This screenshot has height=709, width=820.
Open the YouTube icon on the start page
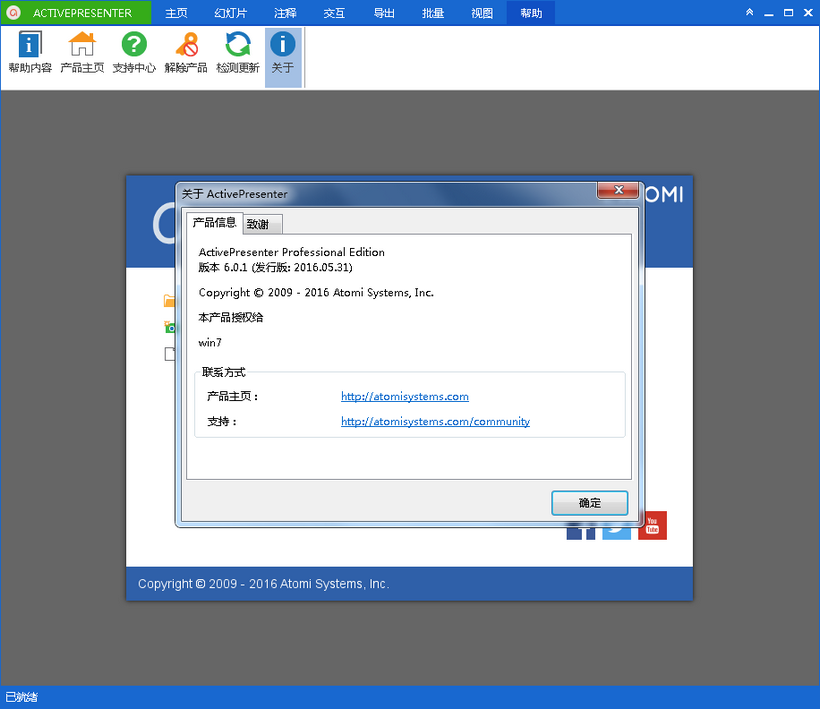tap(652, 525)
